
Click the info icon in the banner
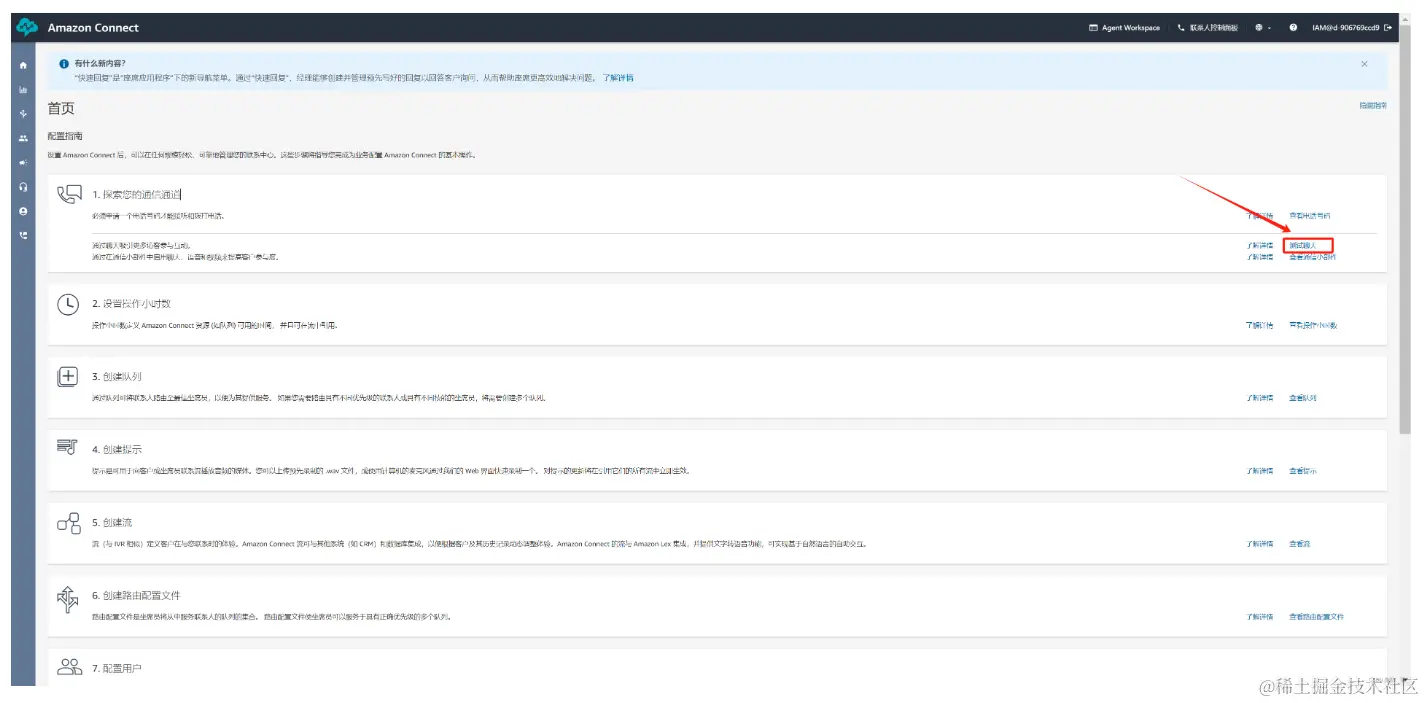coord(64,63)
